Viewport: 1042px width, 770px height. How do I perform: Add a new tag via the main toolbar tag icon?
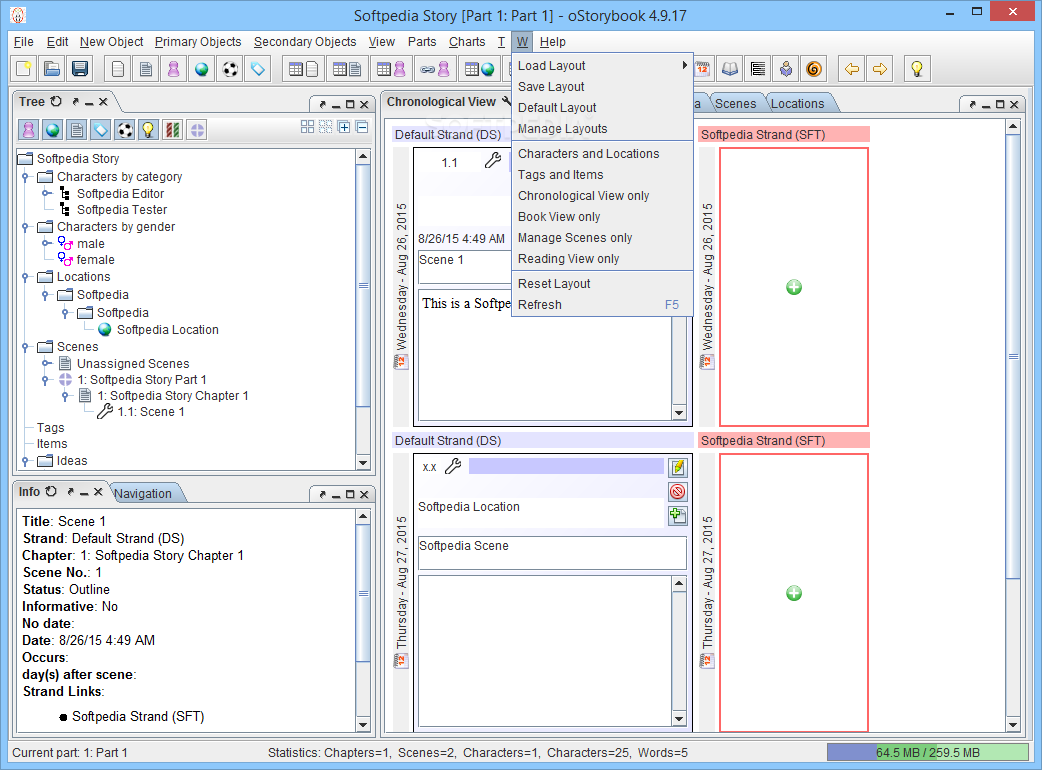258,69
